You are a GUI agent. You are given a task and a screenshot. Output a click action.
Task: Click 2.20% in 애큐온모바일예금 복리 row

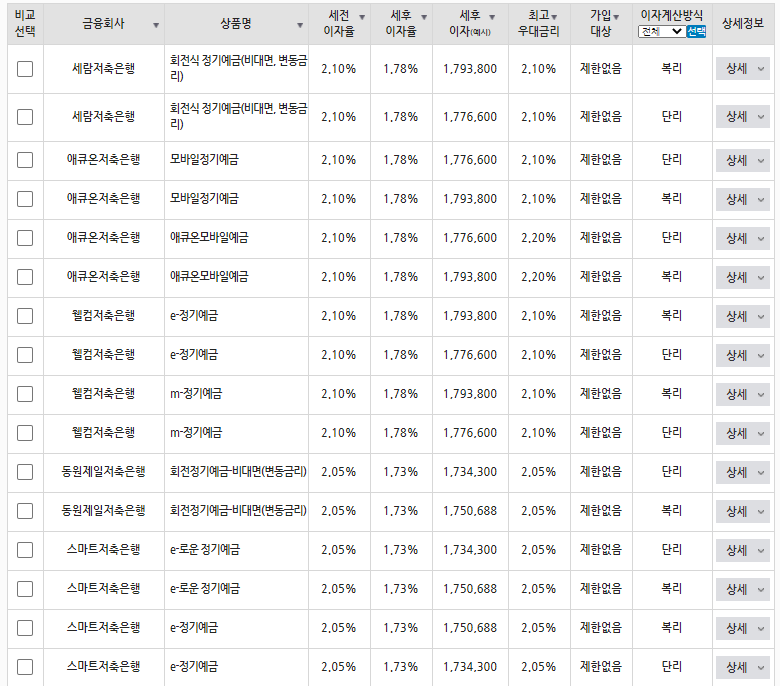[538, 277]
